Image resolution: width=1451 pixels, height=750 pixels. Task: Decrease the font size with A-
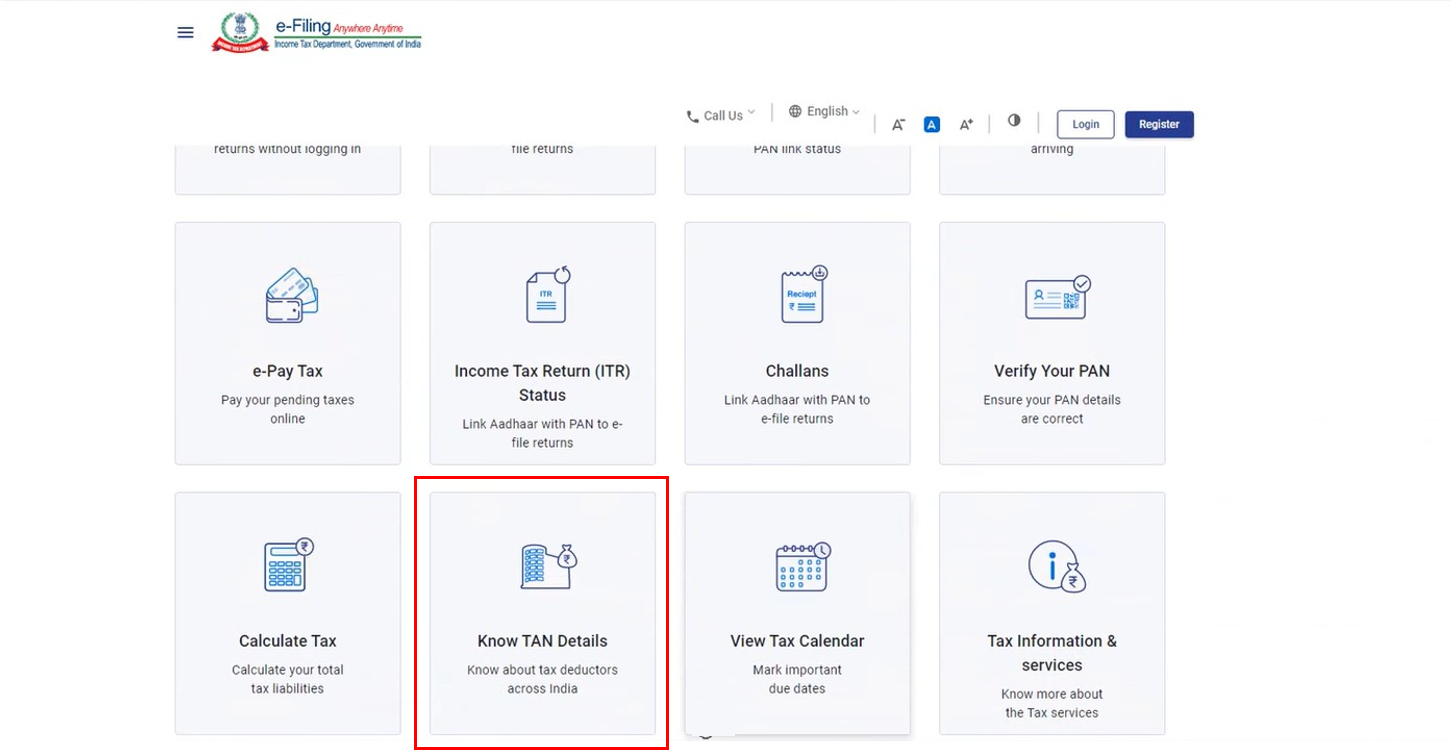point(898,125)
